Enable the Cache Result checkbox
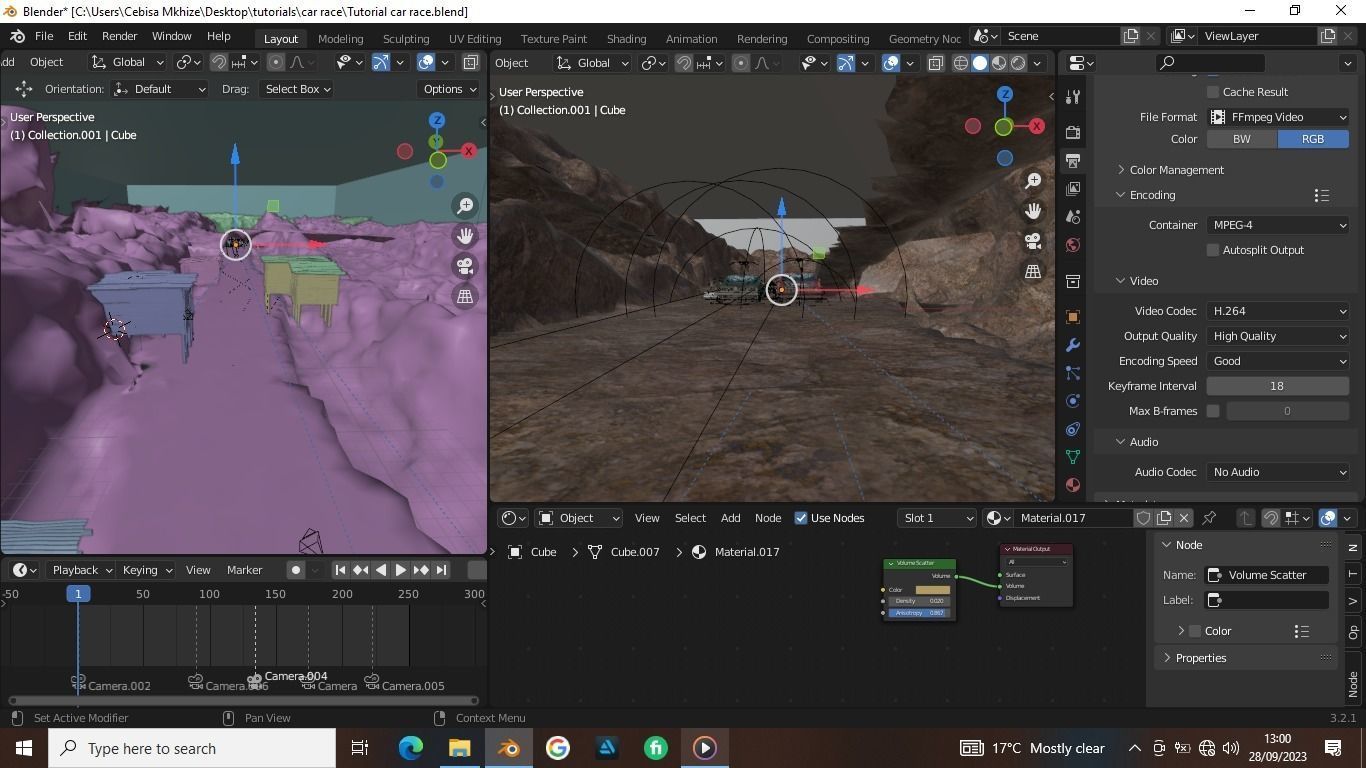Image resolution: width=1366 pixels, height=768 pixels. tap(1213, 92)
